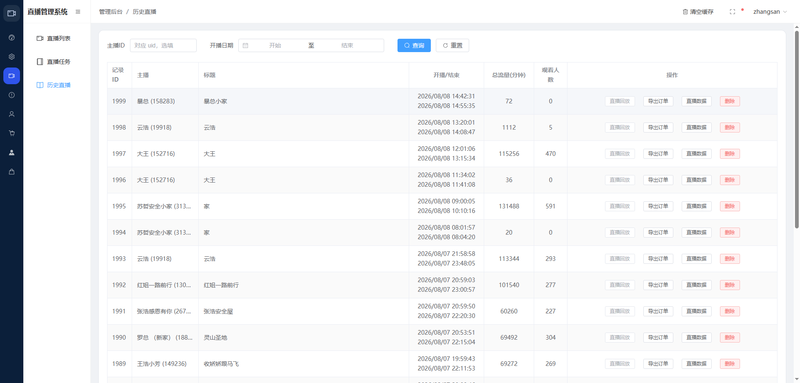Screen dimensions: 800x383
Task: Open the dashboard gauge icon in the dark sidebar
Action: click(x=12, y=38)
